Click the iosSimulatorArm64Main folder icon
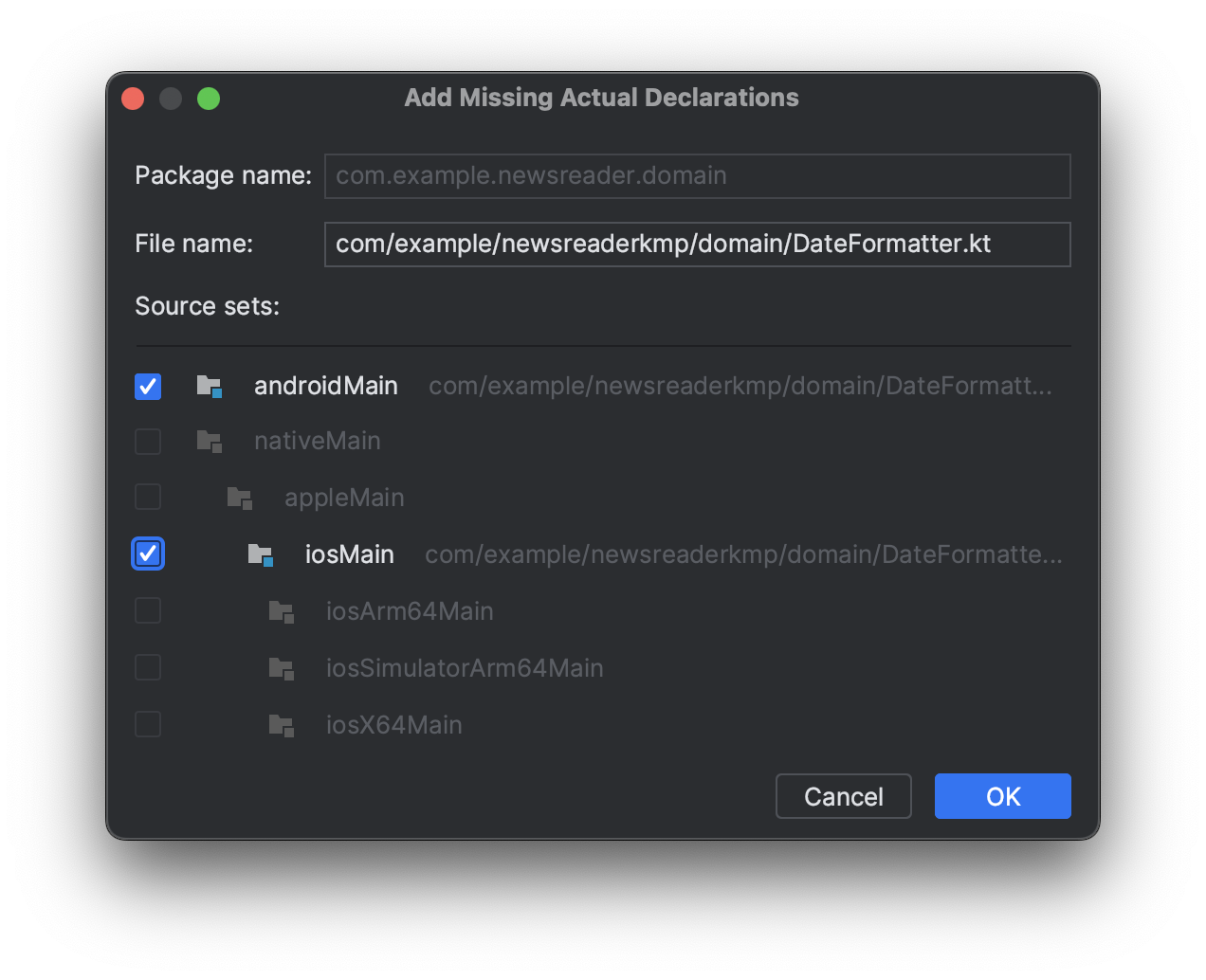1206x980 pixels. (x=281, y=668)
